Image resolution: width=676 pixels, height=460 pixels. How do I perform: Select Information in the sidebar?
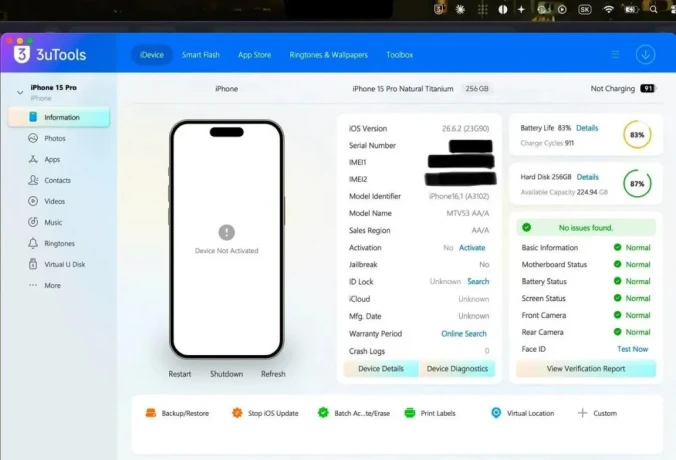click(59, 117)
